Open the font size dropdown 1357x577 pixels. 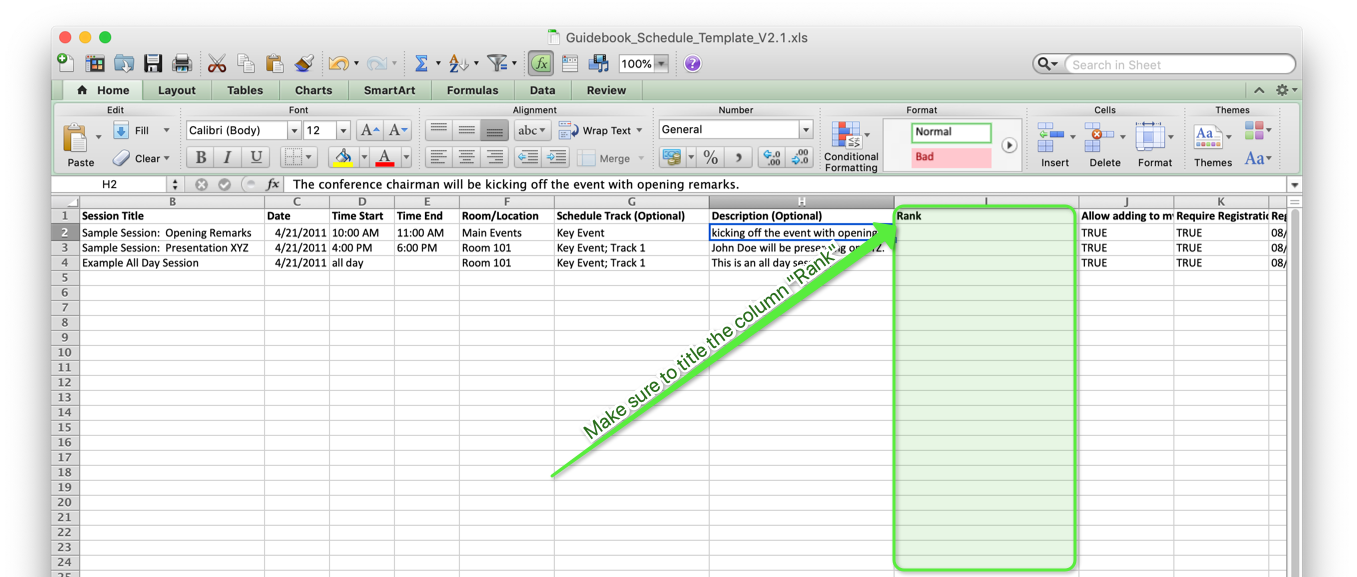[x=343, y=130]
